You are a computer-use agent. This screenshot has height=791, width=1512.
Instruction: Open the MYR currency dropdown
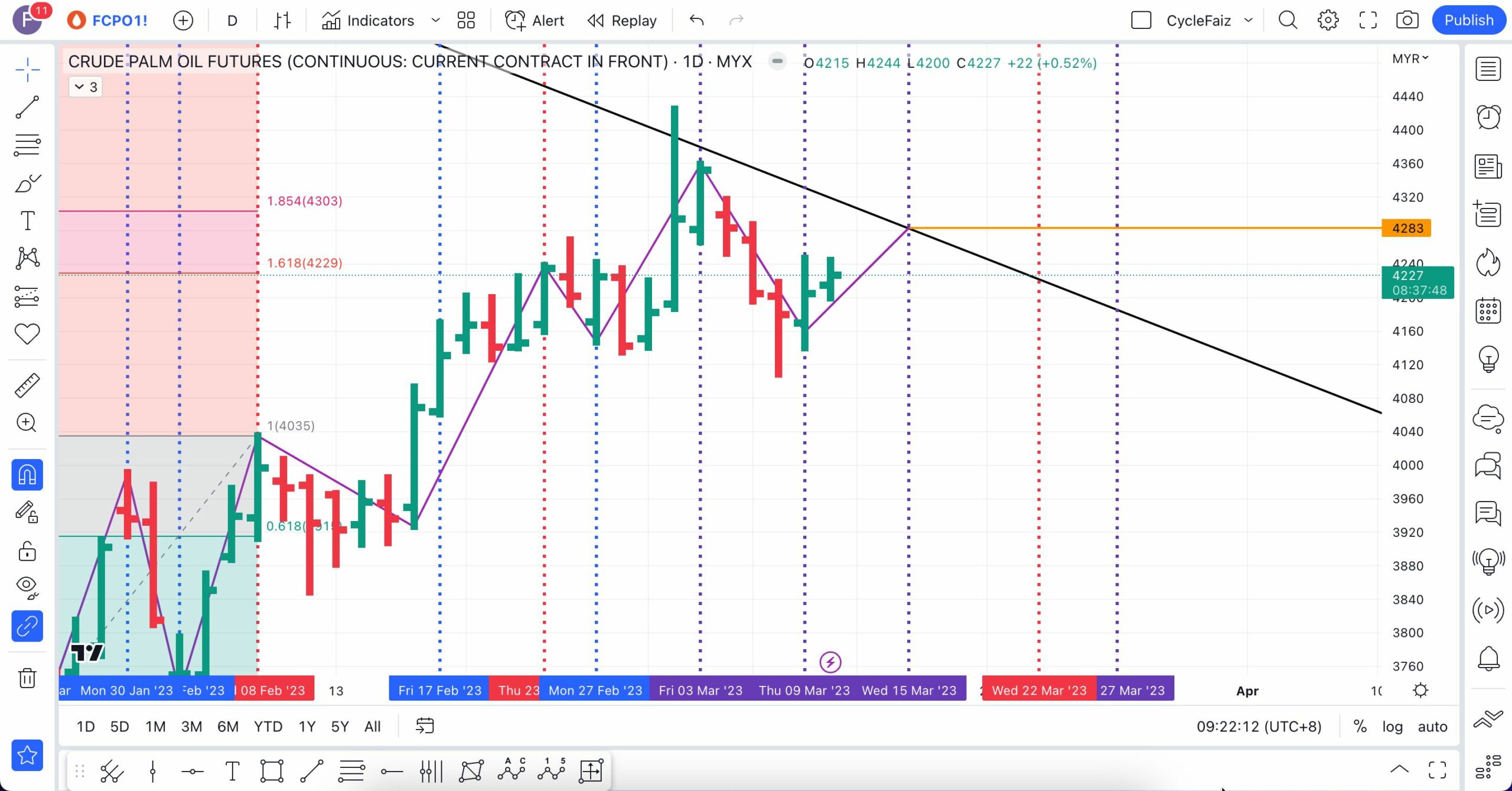[x=1410, y=58]
